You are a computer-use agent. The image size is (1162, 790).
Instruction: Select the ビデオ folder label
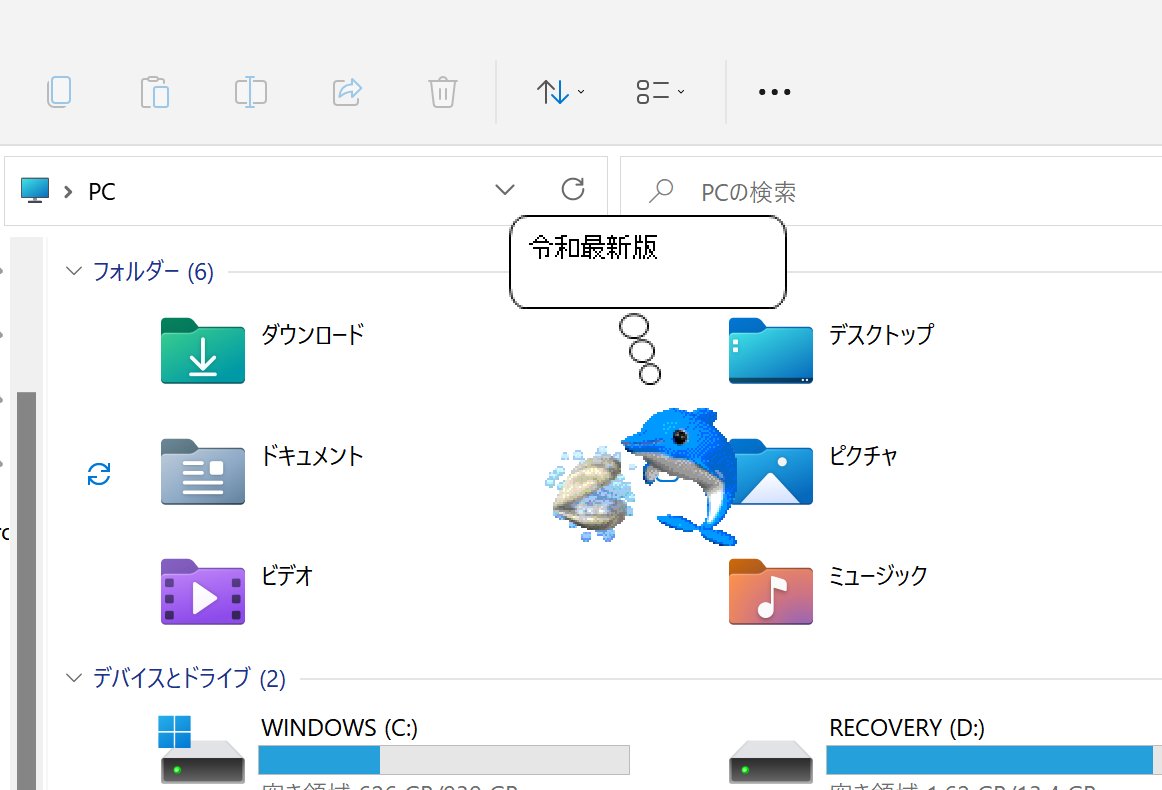pyautogui.click(x=287, y=576)
